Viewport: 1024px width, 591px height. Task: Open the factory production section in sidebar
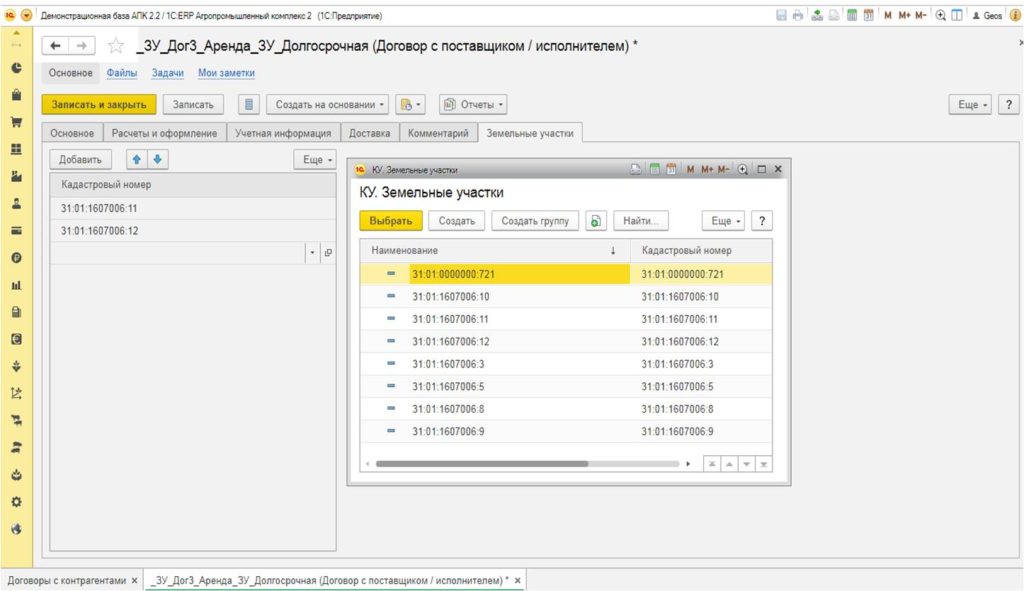tap(16, 176)
